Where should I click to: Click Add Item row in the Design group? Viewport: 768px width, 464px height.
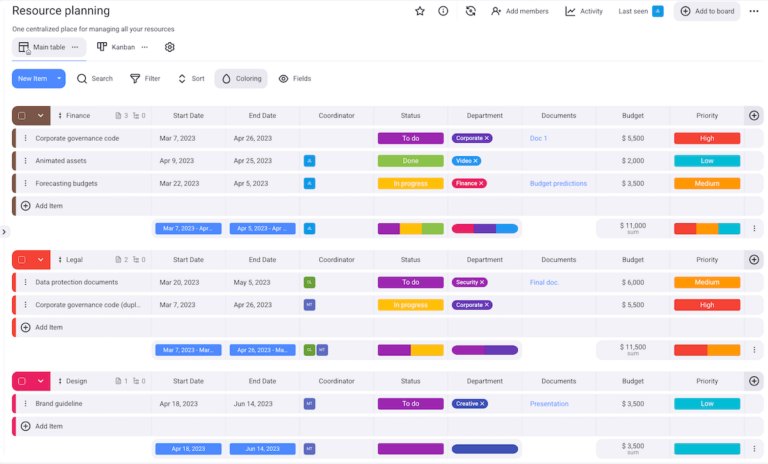click(x=48, y=426)
